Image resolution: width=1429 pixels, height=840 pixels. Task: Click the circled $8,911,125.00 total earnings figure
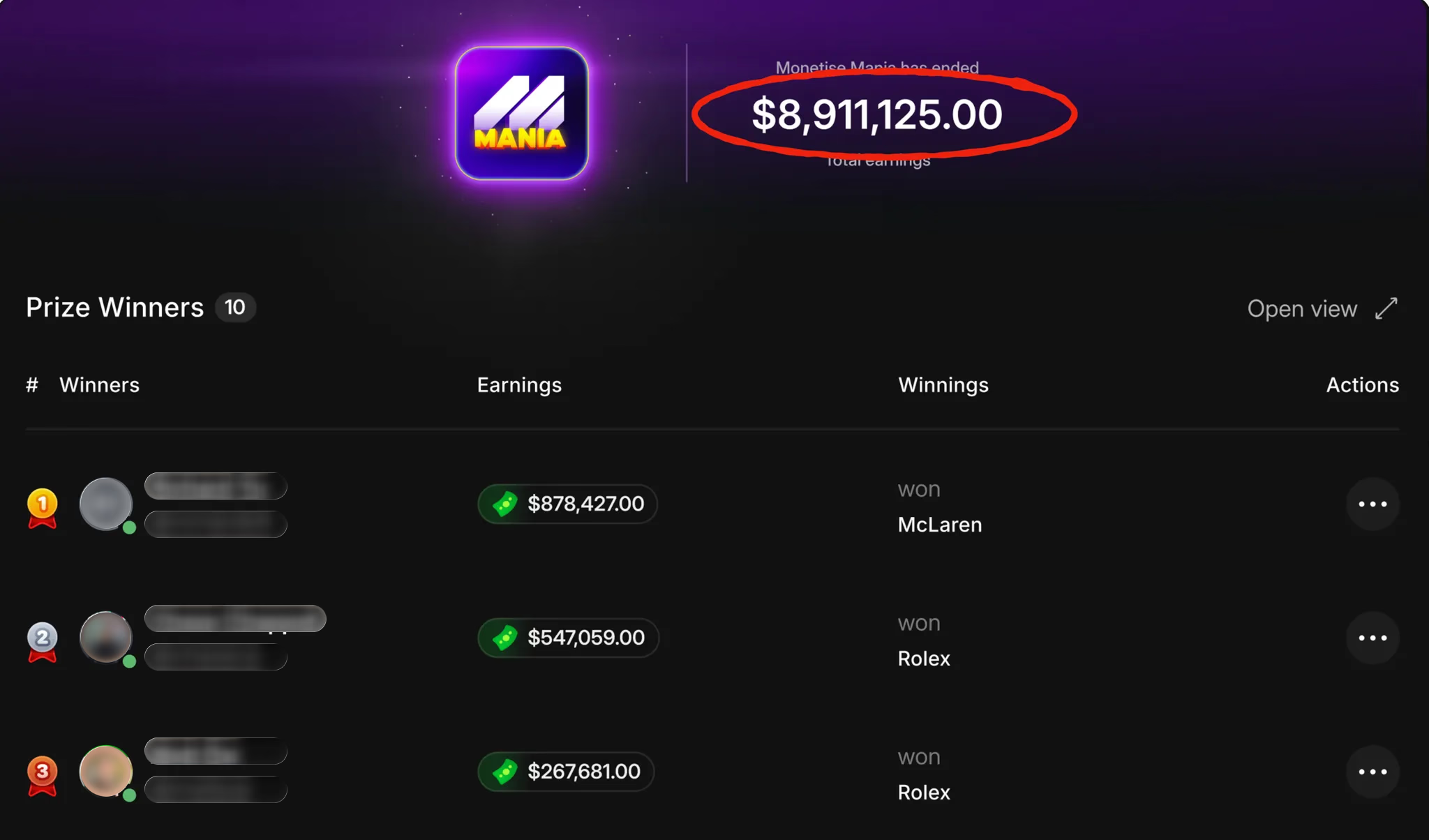(x=876, y=114)
